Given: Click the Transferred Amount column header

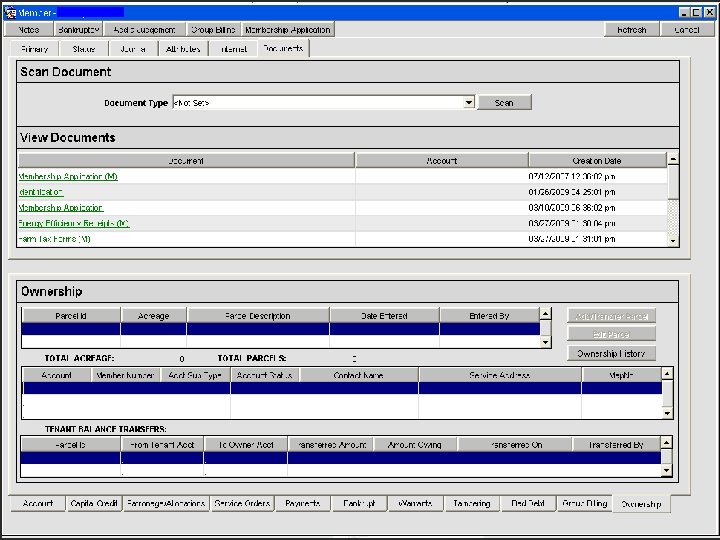Looking at the screenshot, I should 331,445.
